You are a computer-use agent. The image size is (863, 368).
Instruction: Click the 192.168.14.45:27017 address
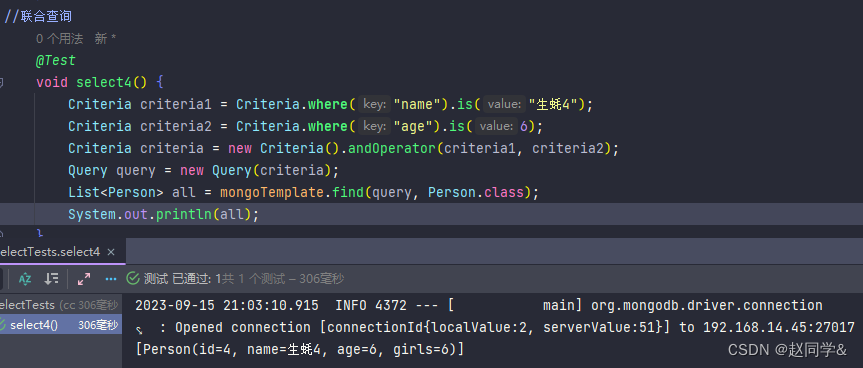click(x=779, y=328)
